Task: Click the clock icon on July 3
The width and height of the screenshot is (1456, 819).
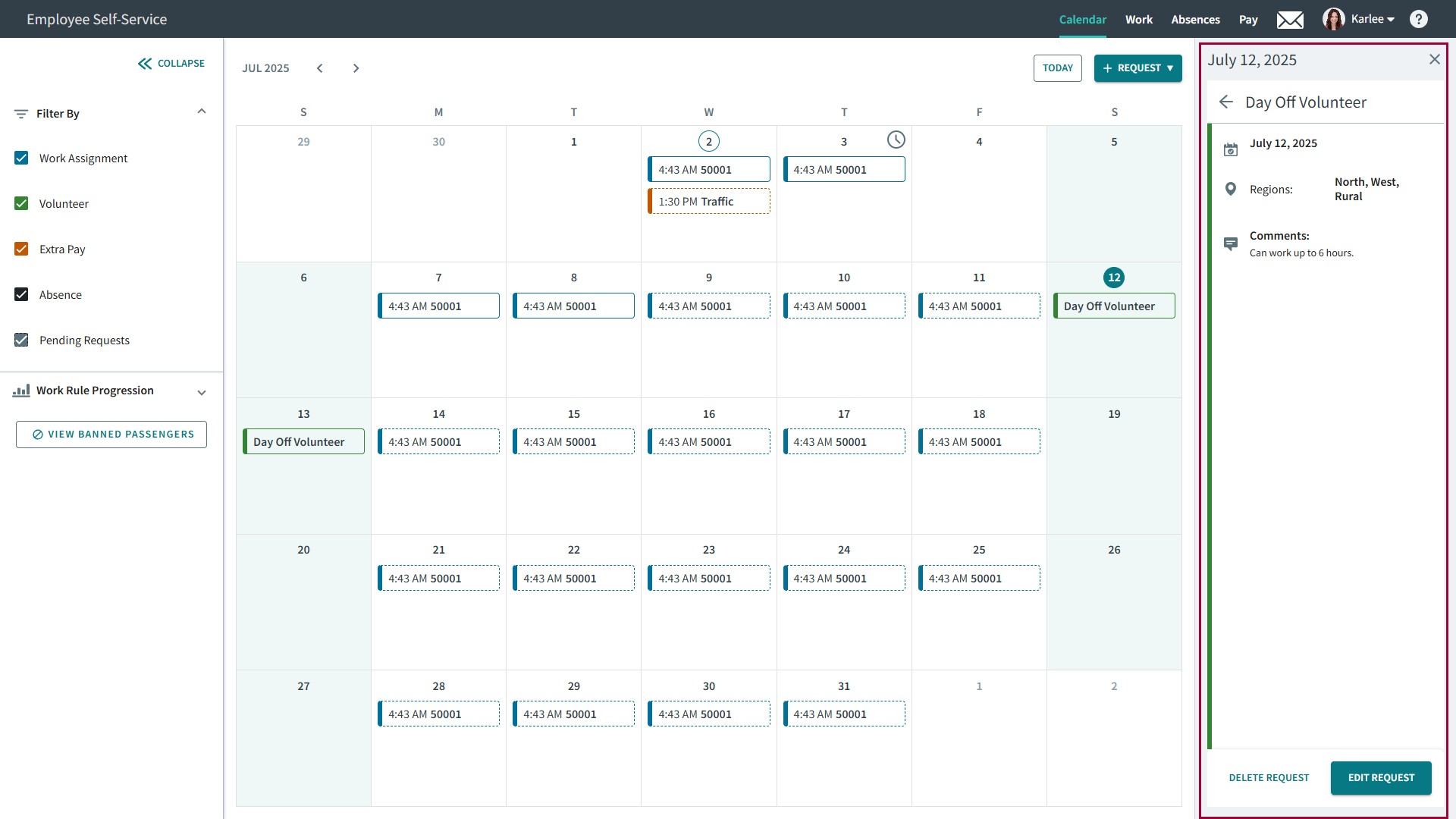Action: pyautogui.click(x=896, y=140)
